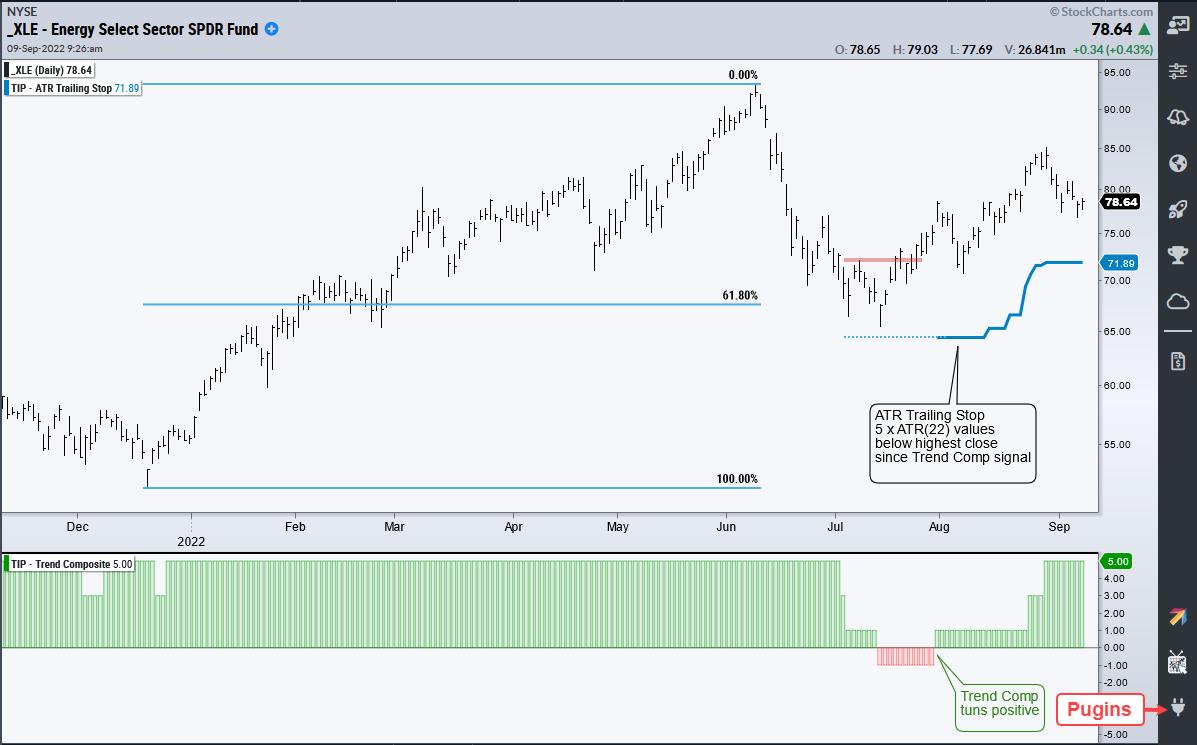Click the Jul label on date axis
The image size is (1197, 745).
click(x=835, y=527)
